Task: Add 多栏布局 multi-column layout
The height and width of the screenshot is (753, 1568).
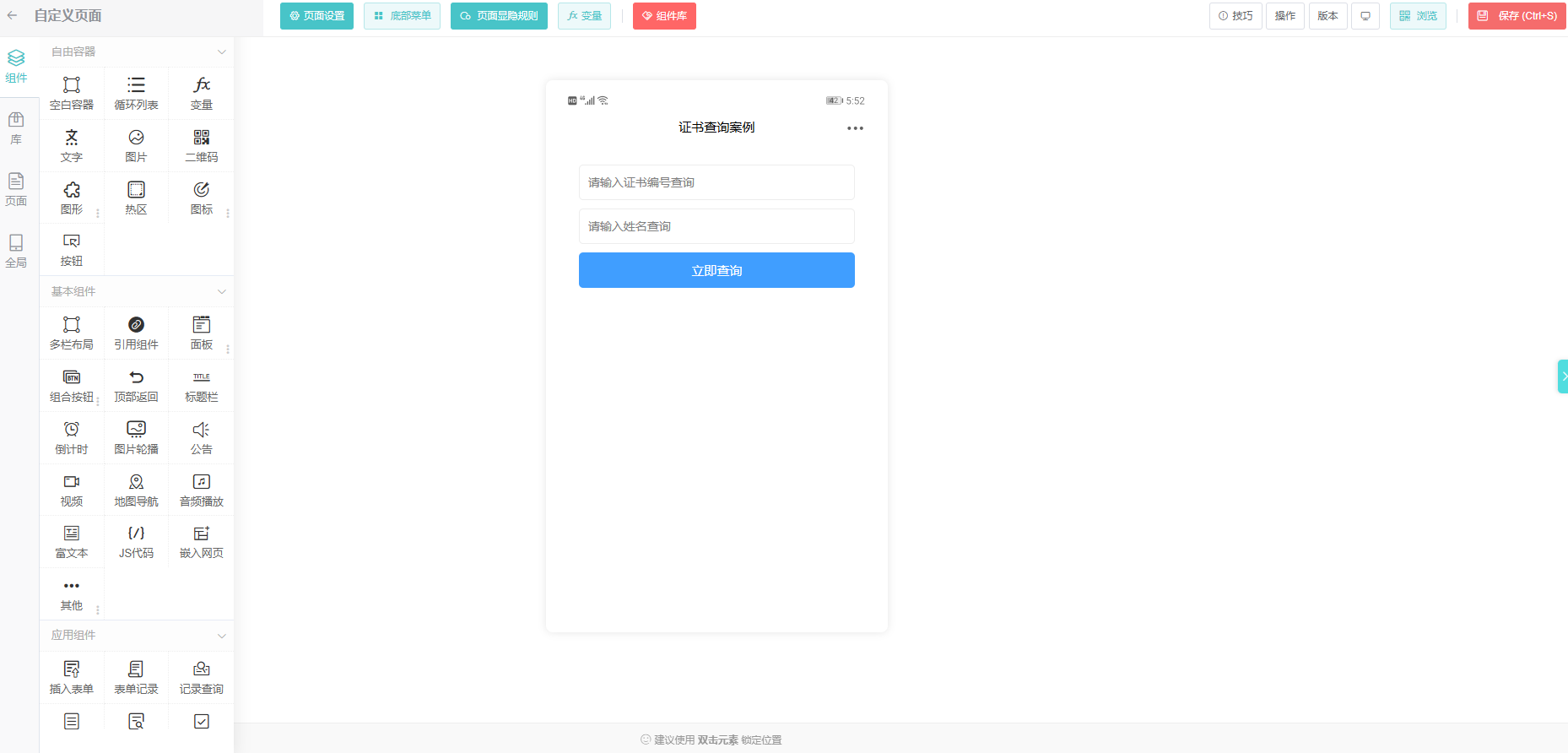Action: (72, 333)
